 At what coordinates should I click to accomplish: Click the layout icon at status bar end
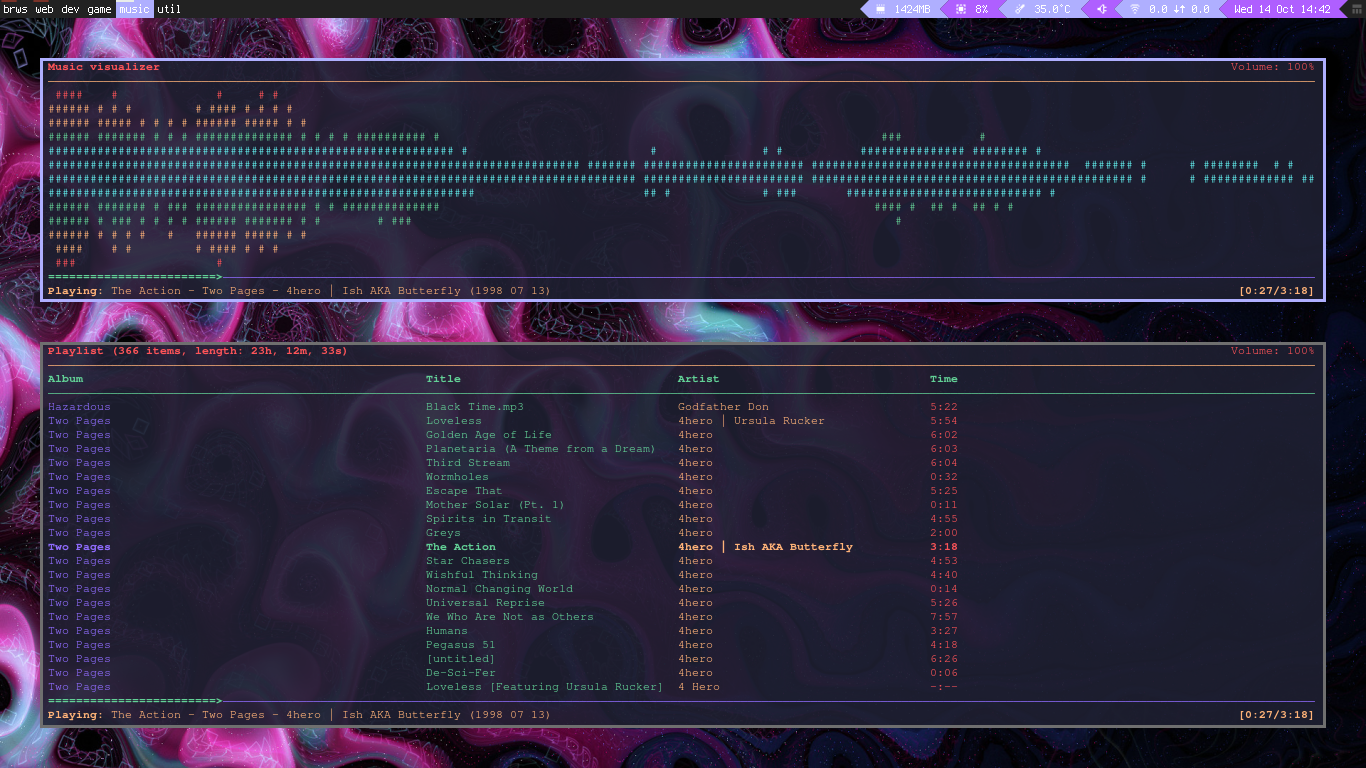click(x=1357, y=9)
